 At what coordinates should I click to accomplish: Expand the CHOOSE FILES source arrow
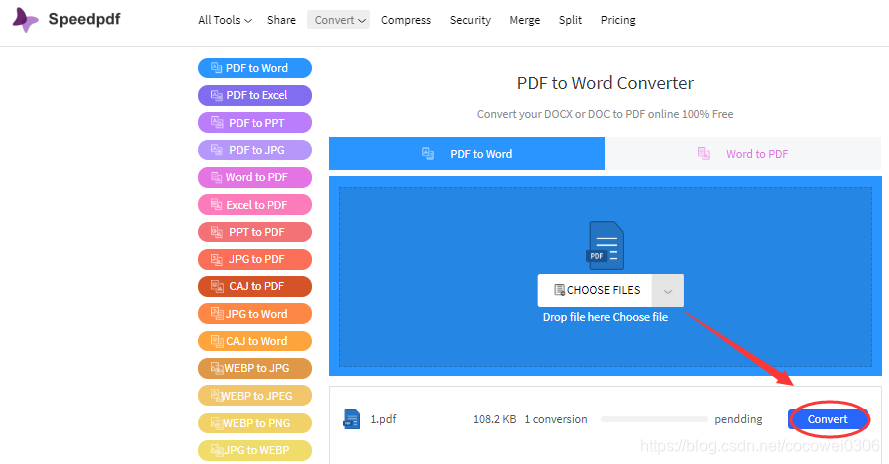[668, 290]
